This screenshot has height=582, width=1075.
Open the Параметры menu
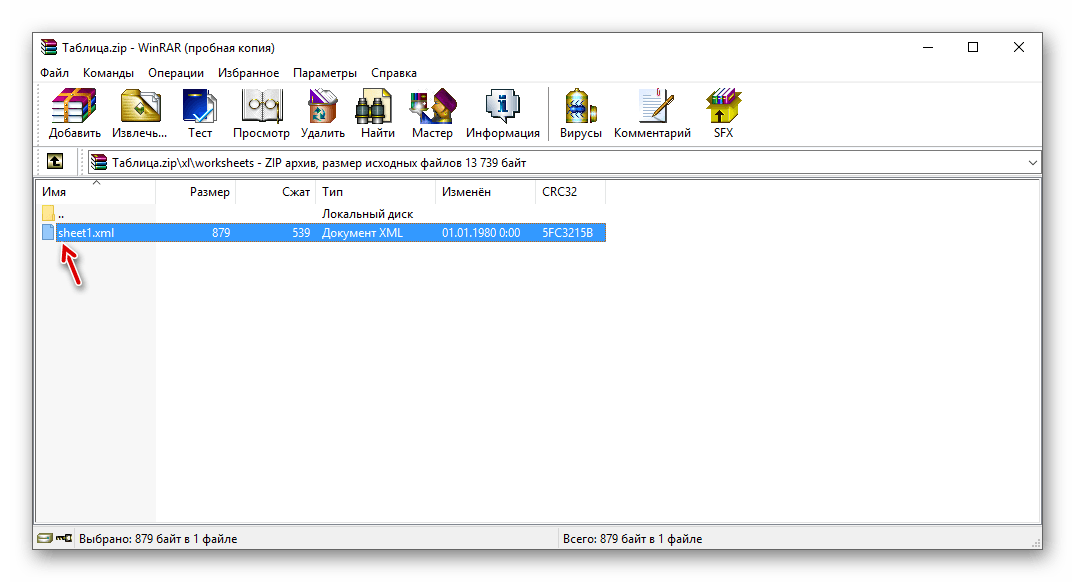324,73
